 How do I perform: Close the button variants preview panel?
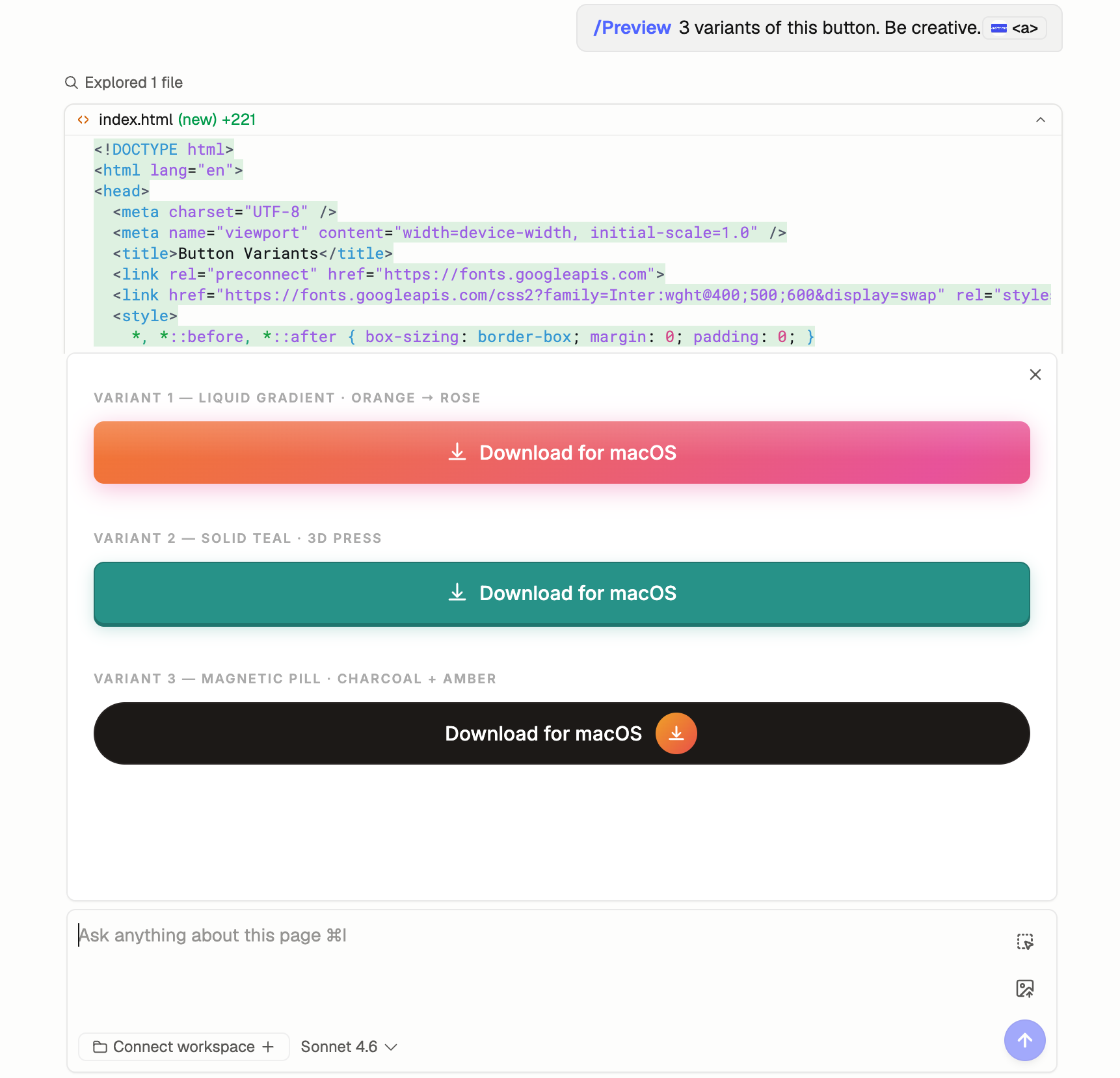coord(1035,375)
